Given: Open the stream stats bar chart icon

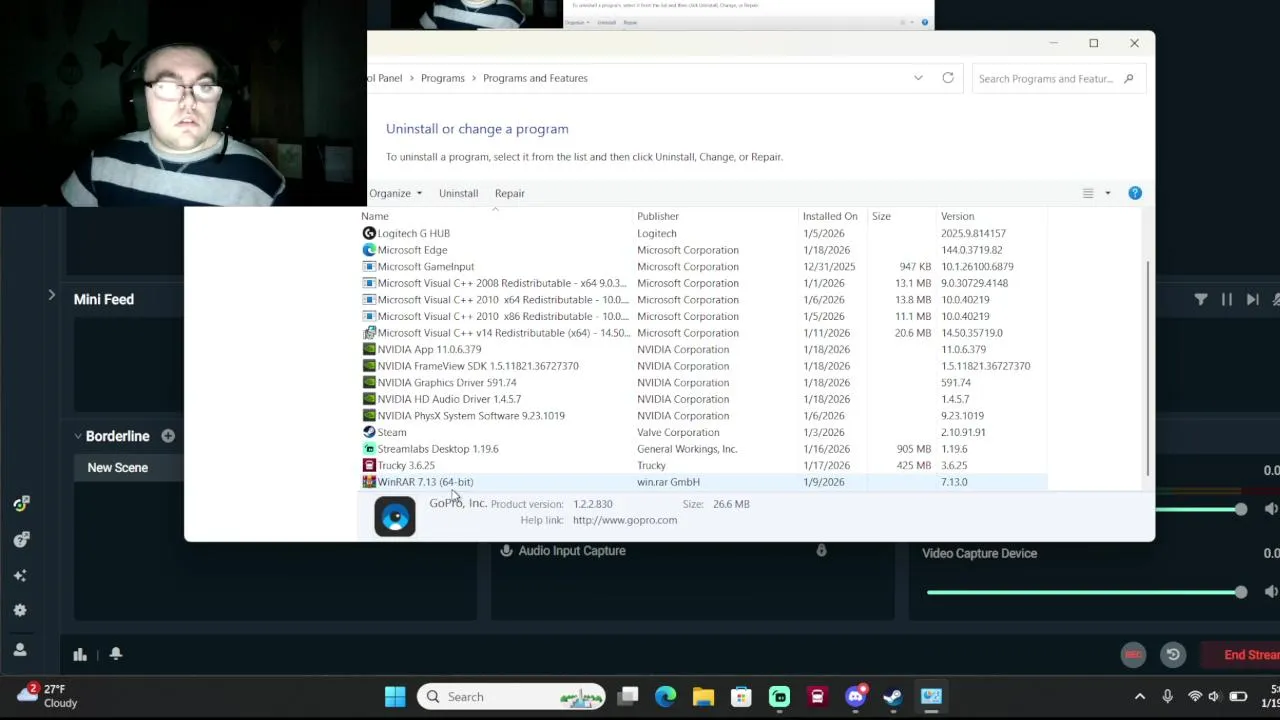Looking at the screenshot, I should [80, 654].
